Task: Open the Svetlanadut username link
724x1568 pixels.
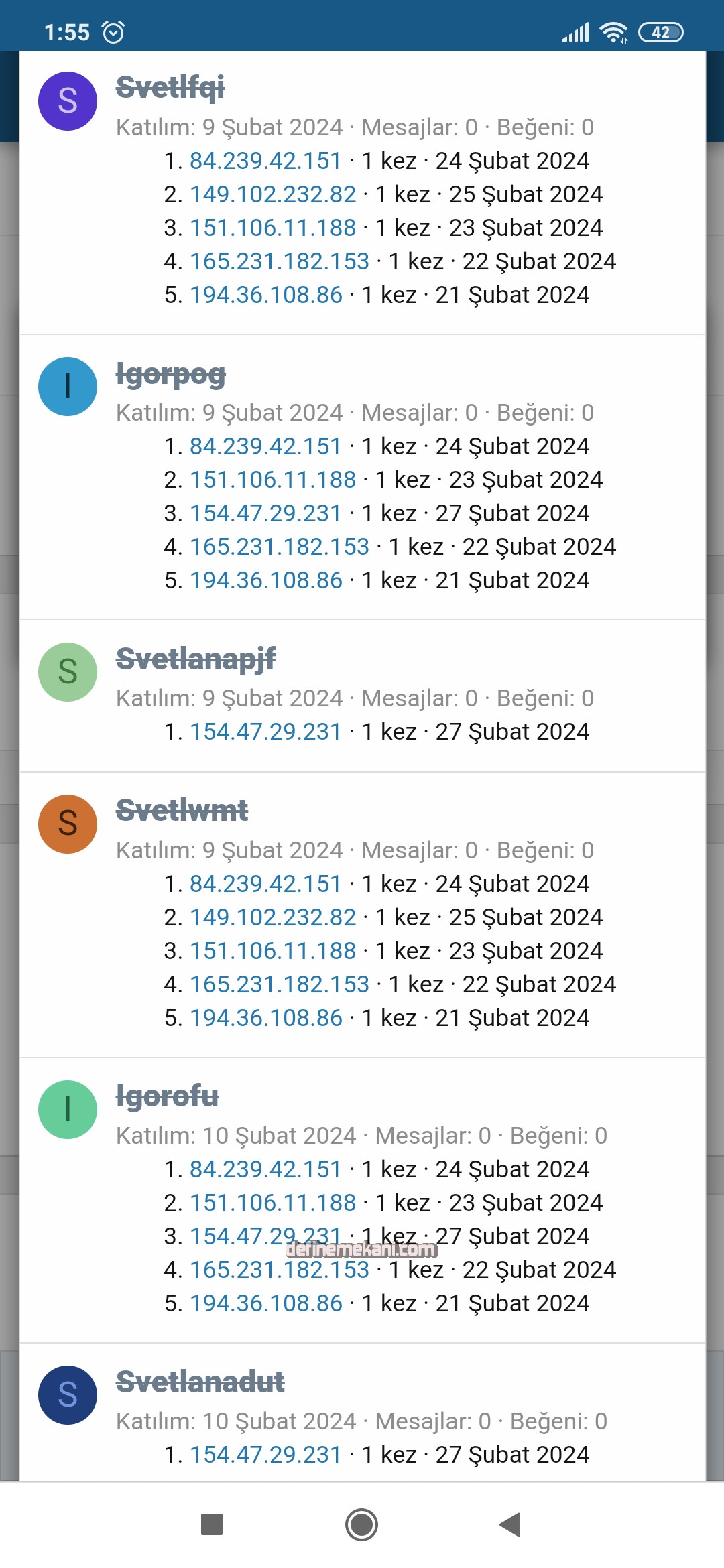Action: 200,1382
